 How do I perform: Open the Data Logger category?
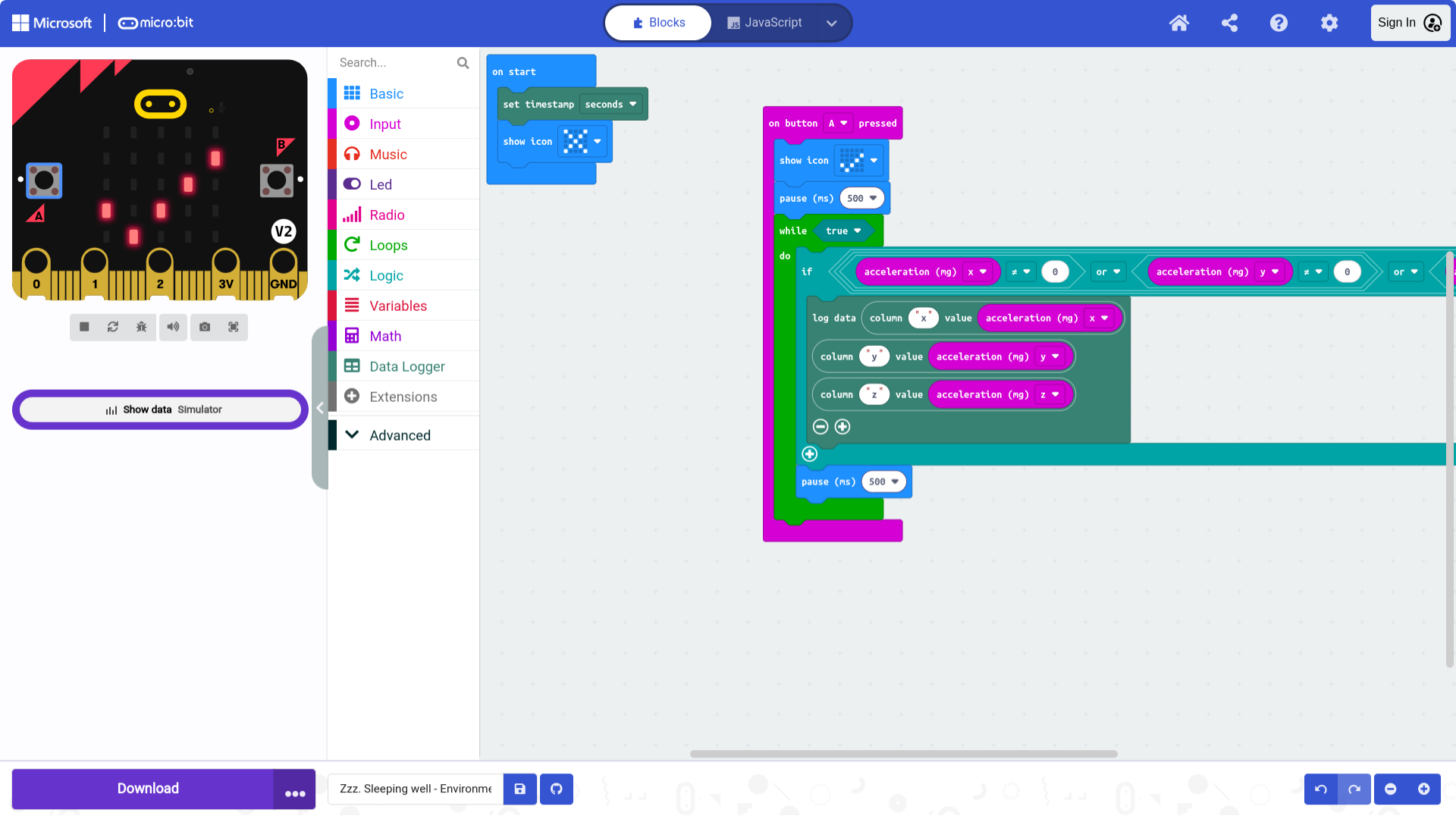tap(406, 366)
